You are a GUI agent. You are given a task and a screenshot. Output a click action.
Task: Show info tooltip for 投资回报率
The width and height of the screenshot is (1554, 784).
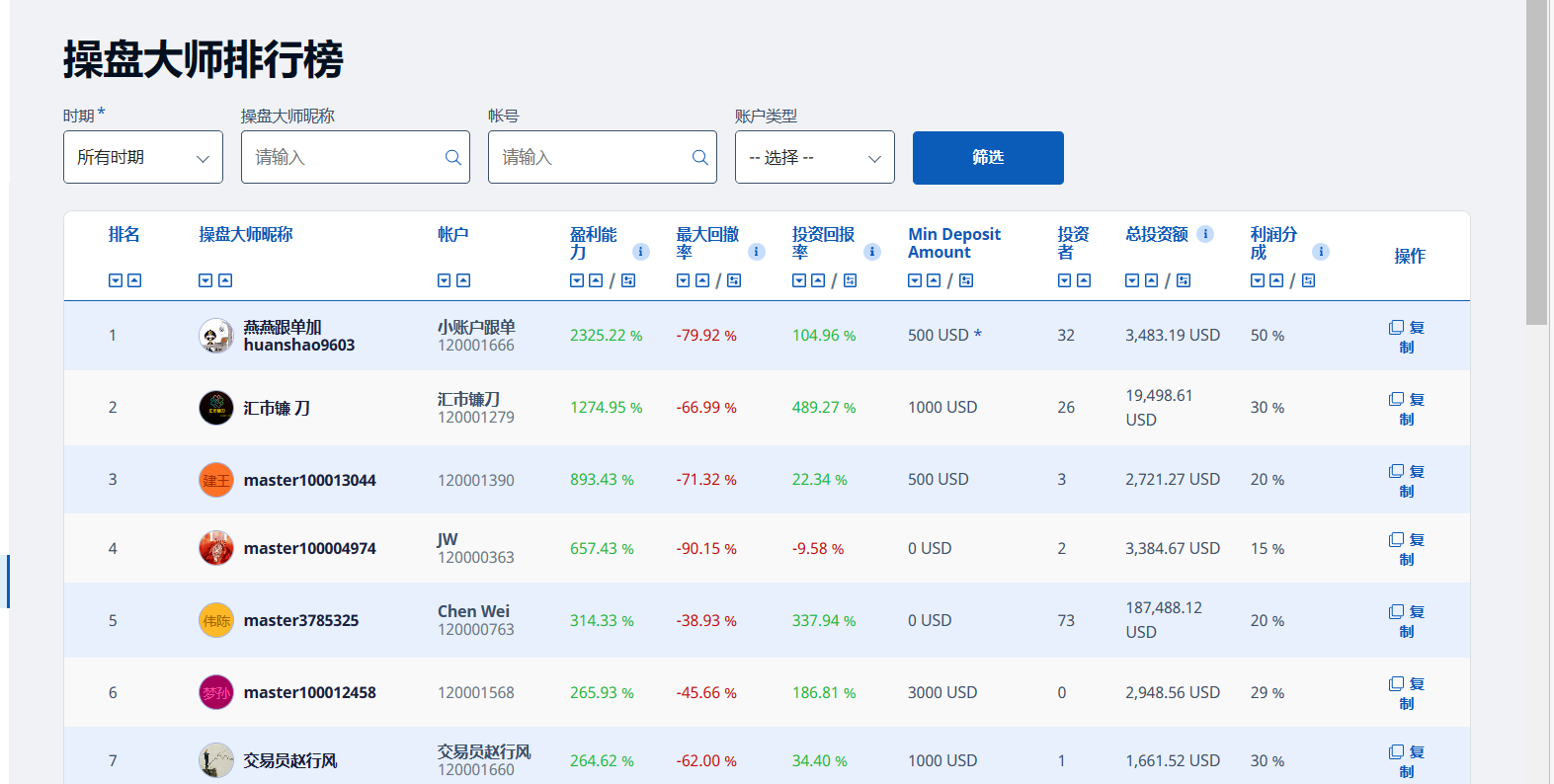[x=872, y=252]
